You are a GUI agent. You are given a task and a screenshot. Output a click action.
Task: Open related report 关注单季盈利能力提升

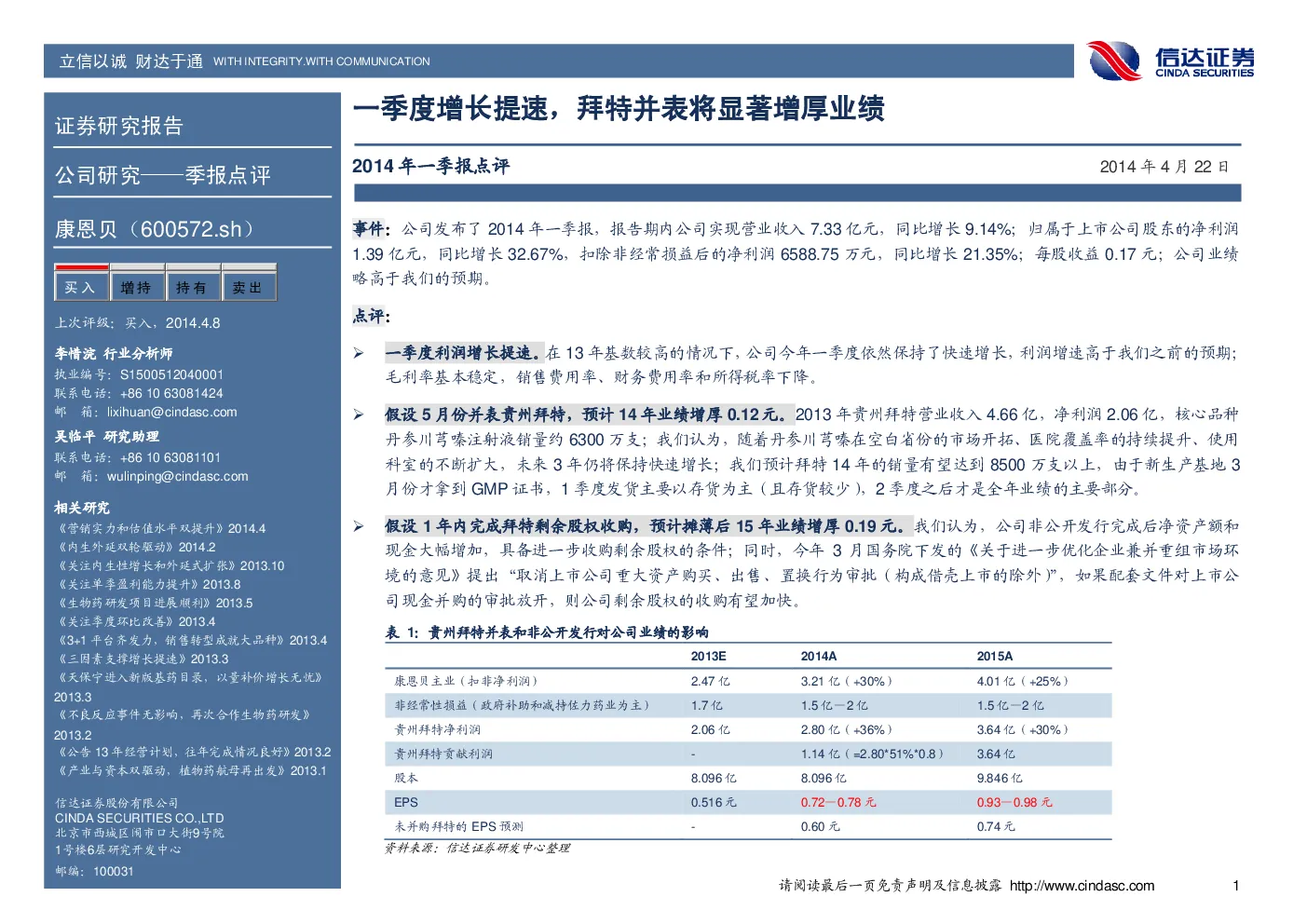click(x=147, y=584)
